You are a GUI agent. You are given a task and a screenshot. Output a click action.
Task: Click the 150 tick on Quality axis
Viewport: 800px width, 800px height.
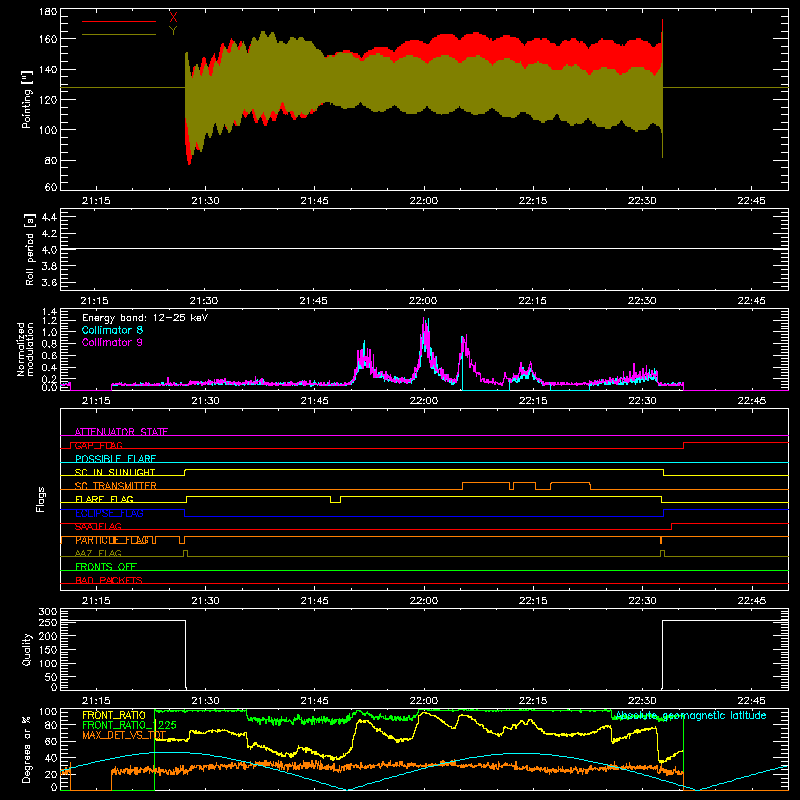(48, 650)
